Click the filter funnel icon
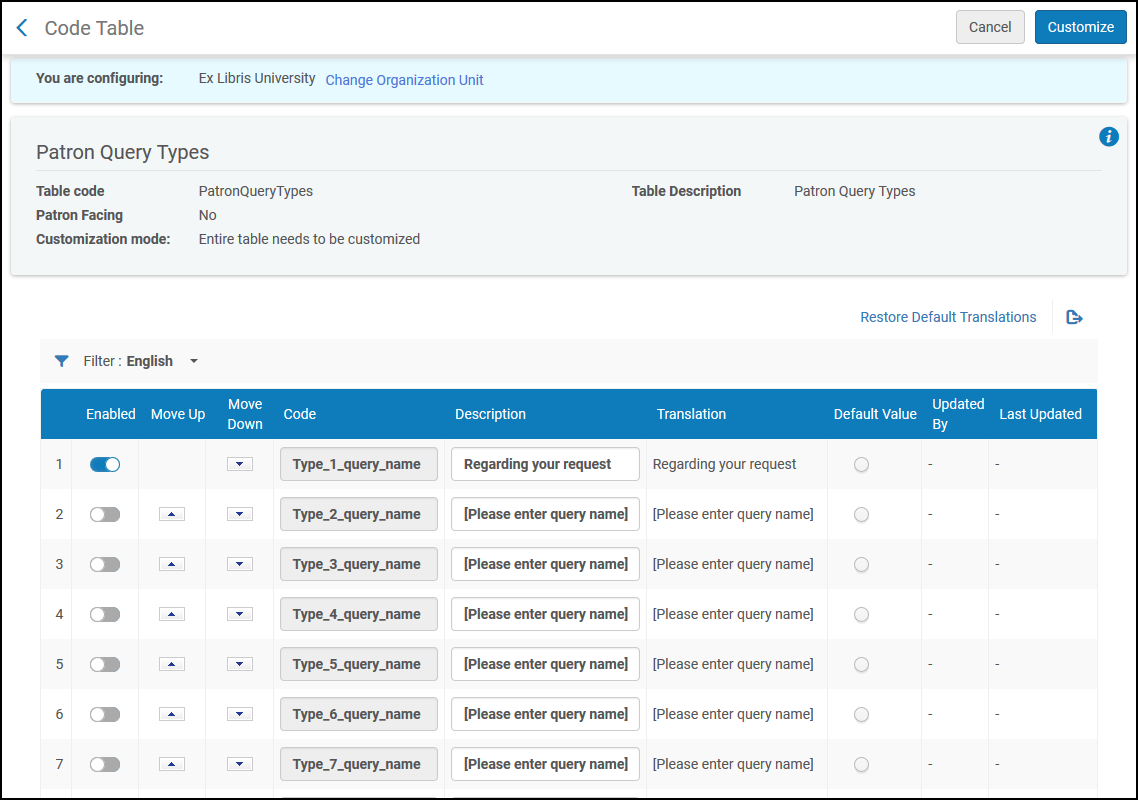Viewport: 1138px width, 800px height. [62, 361]
